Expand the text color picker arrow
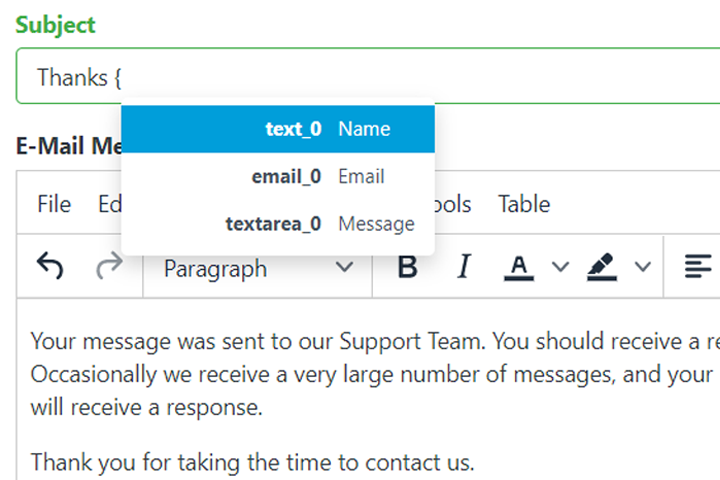This screenshot has height=480, width=720. tap(560, 267)
